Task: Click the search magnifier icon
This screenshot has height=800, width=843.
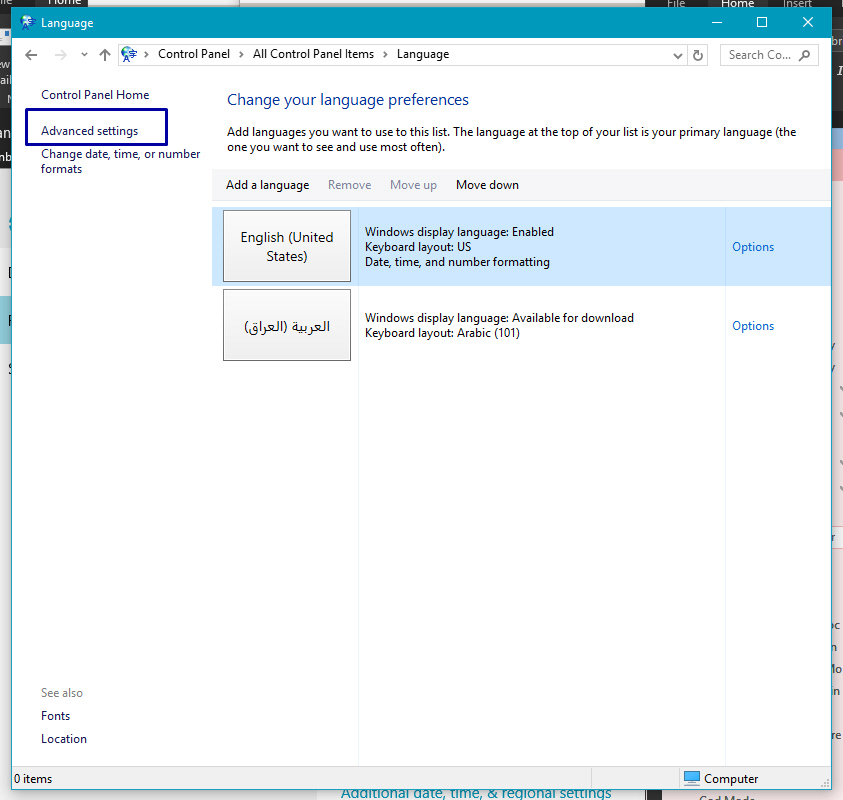Action: tap(806, 55)
